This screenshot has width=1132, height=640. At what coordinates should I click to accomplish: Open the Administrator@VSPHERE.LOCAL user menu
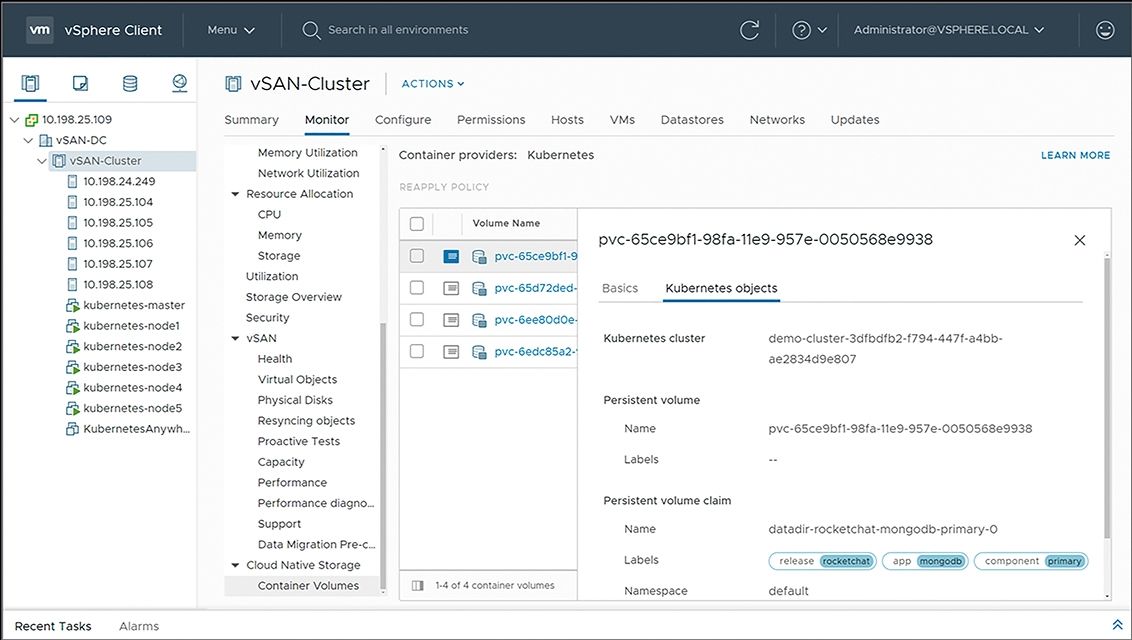[x=948, y=30]
